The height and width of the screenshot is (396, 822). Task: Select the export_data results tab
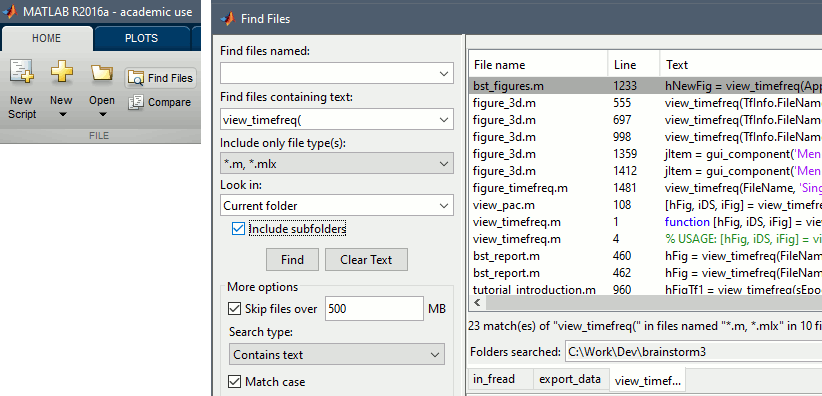pos(571,379)
